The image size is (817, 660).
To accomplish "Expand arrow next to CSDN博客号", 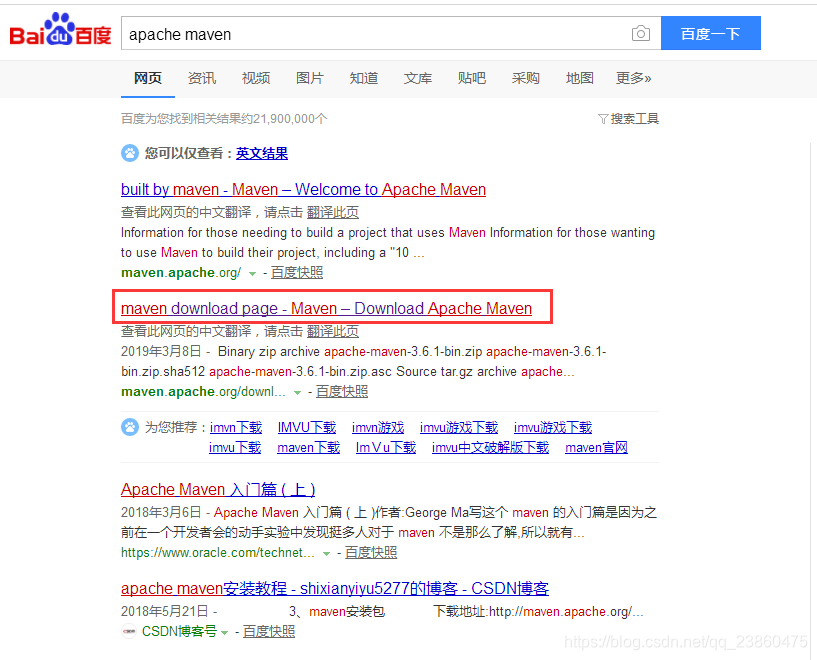I will coord(225,632).
